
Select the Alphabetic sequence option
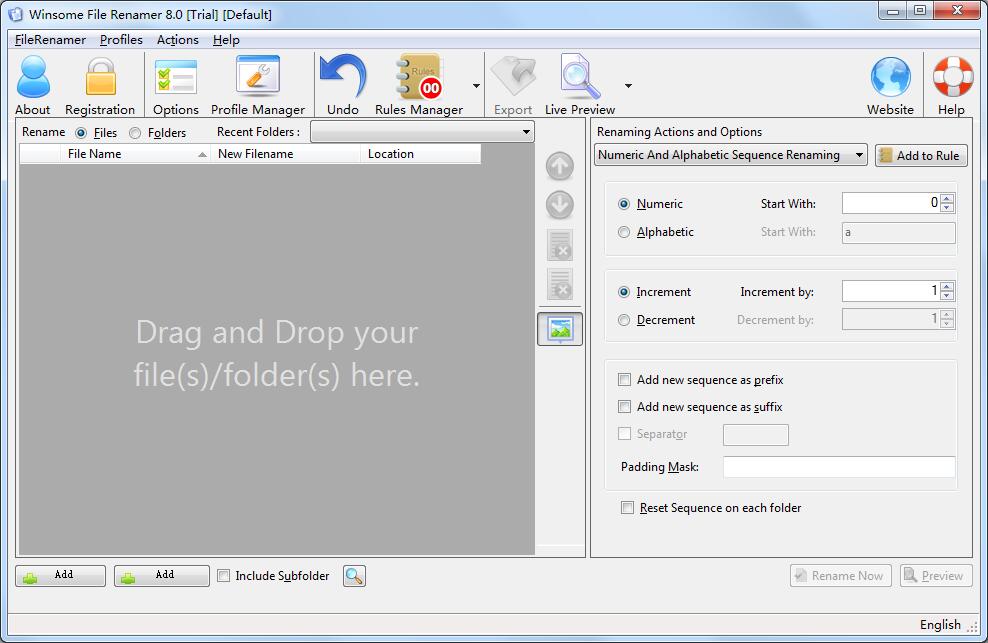coord(624,232)
